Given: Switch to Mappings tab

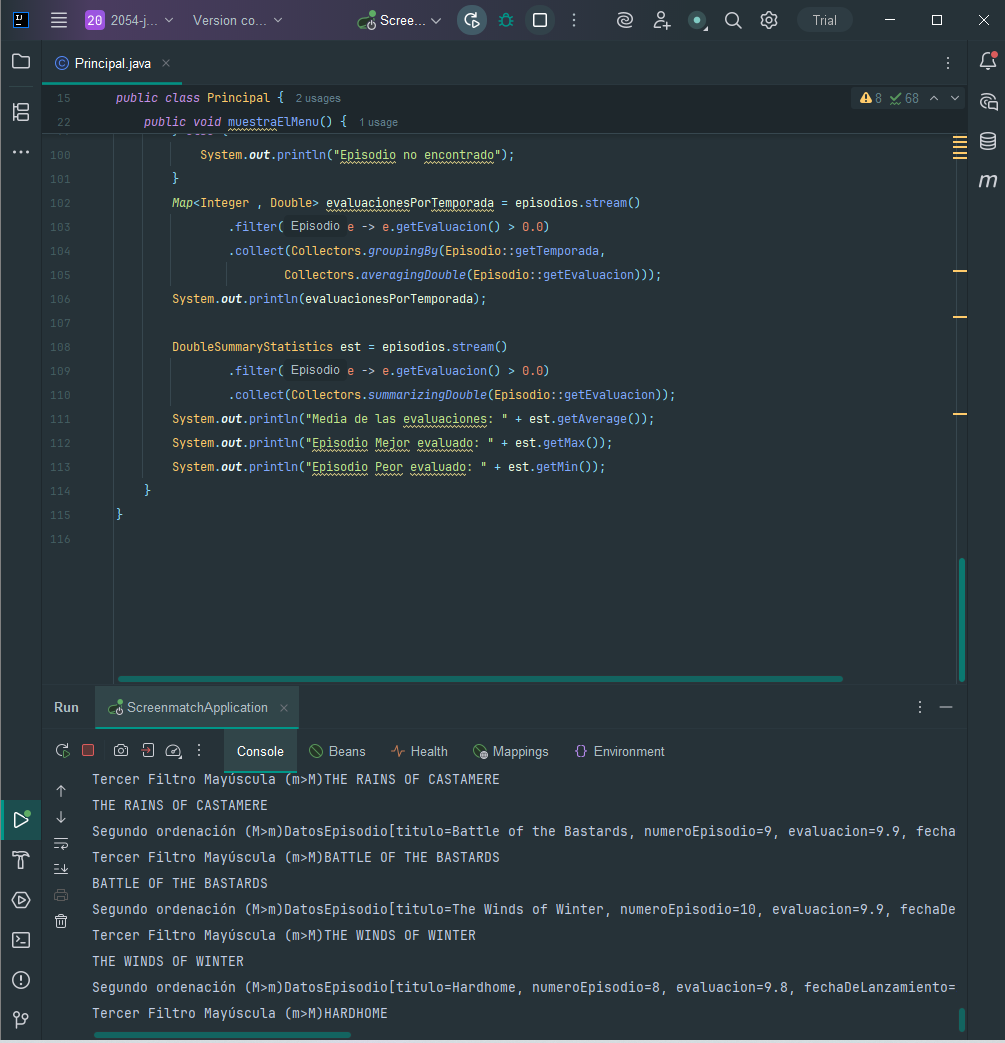Looking at the screenshot, I should pos(511,751).
